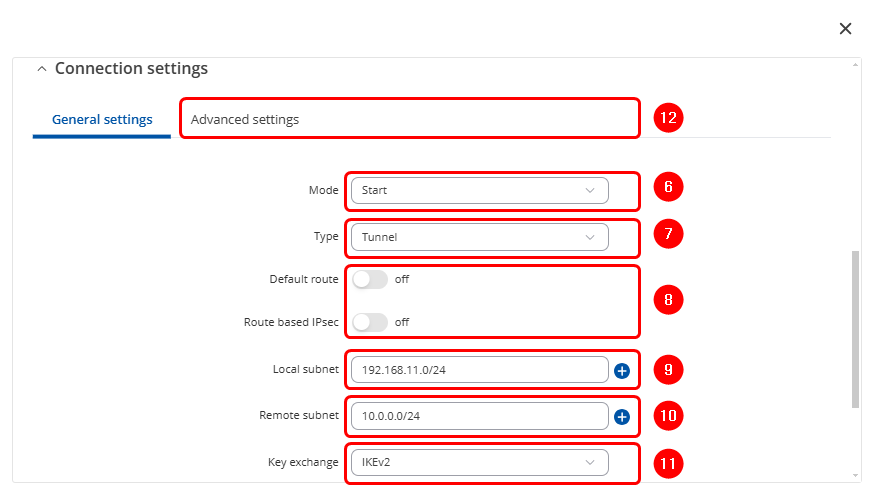Screen dimensions: 875x498
Task: Click the vertical scrollbar thumb
Action: pos(855,330)
